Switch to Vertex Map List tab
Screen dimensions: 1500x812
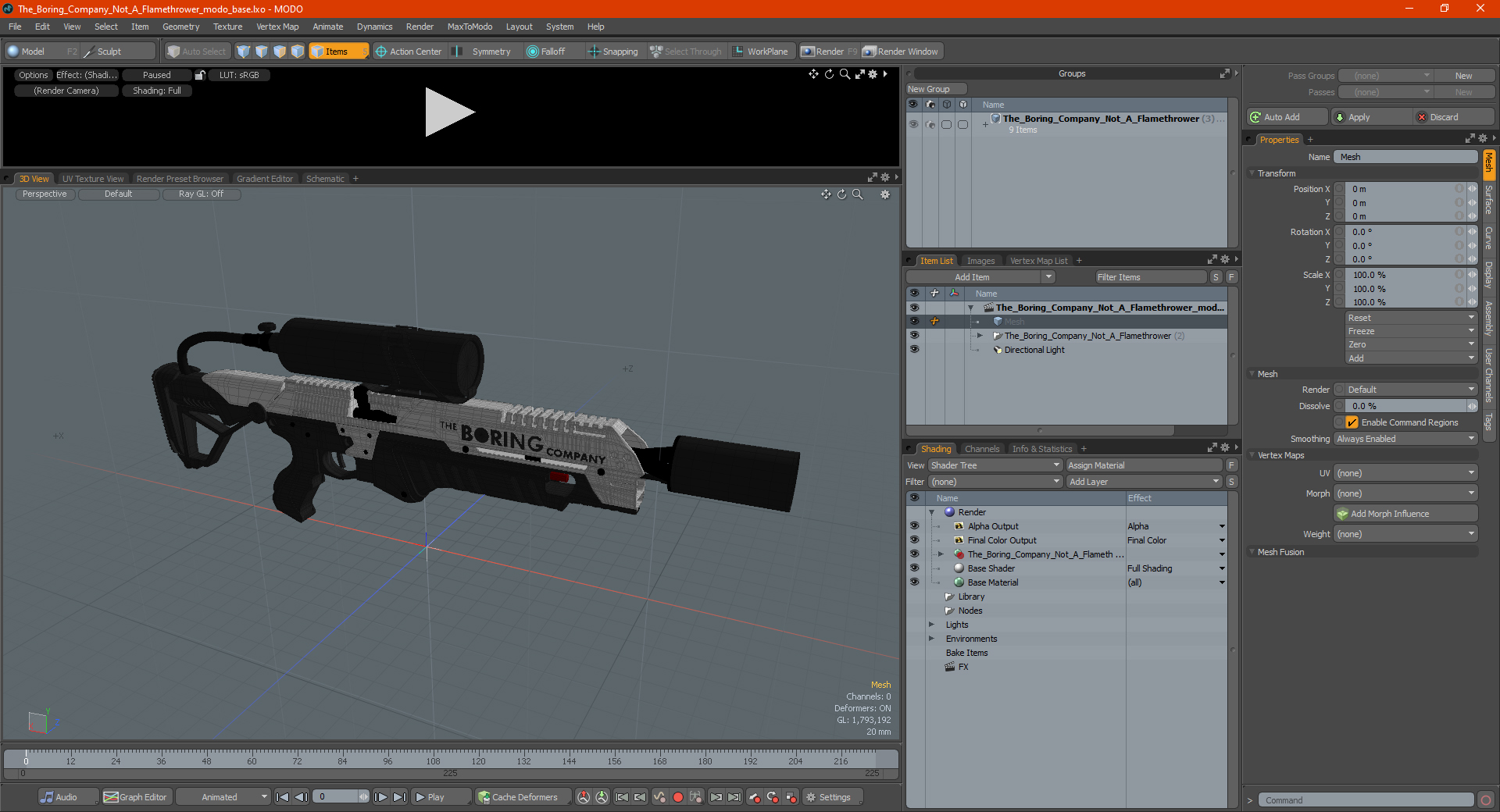point(1038,261)
